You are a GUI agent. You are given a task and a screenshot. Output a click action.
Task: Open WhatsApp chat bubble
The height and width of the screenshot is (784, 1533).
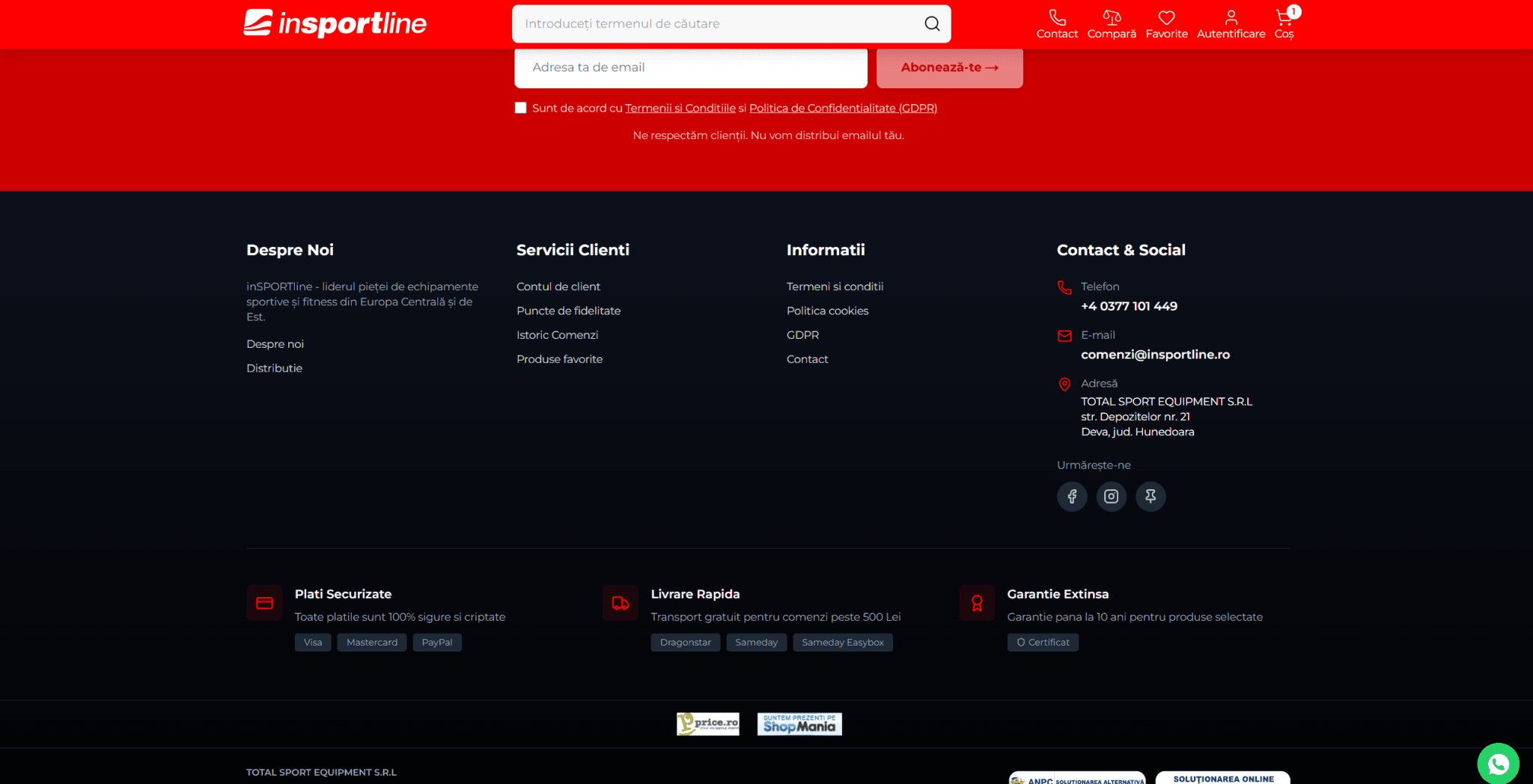[1498, 763]
